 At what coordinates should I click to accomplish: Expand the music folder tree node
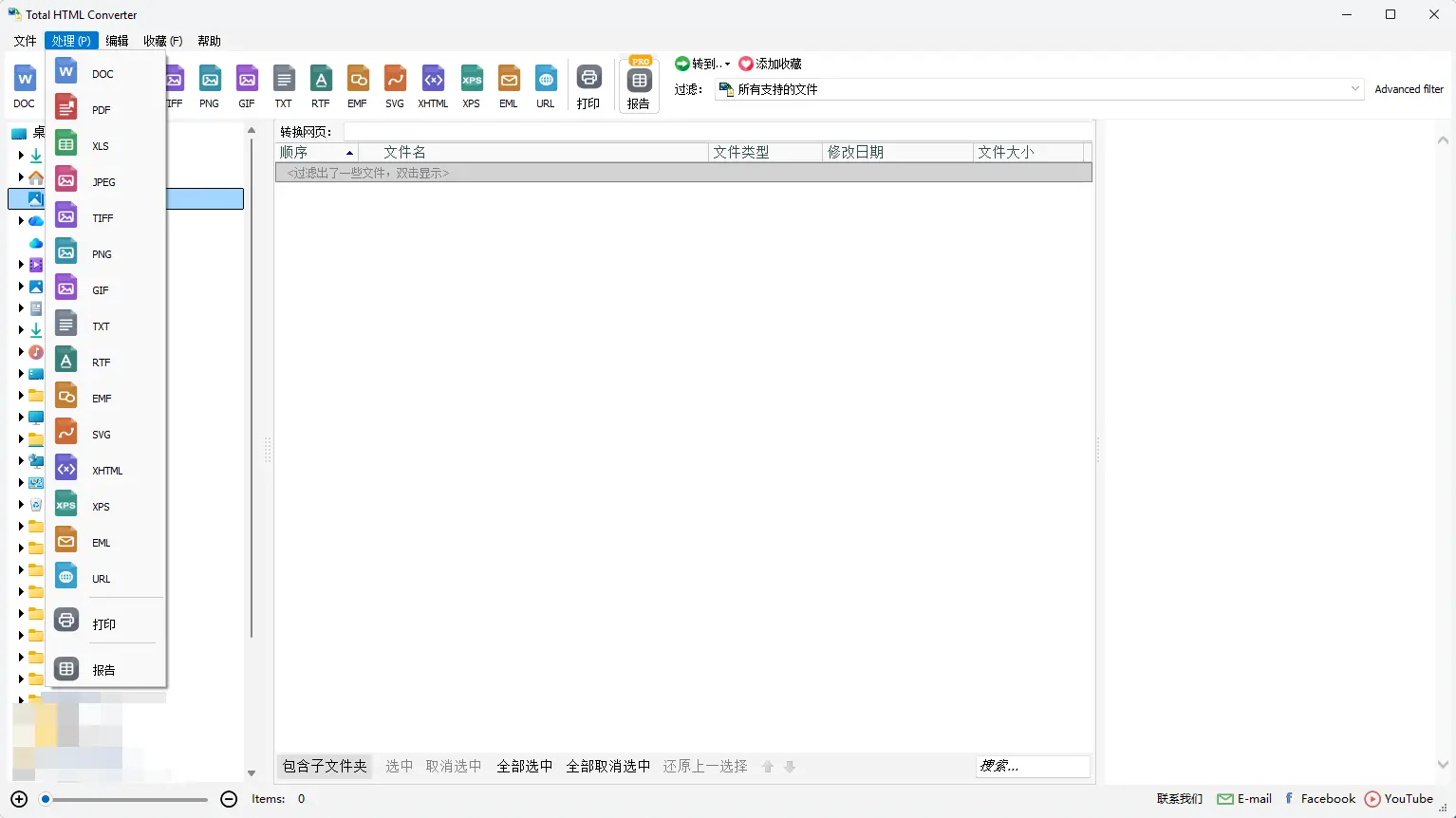[x=21, y=351]
